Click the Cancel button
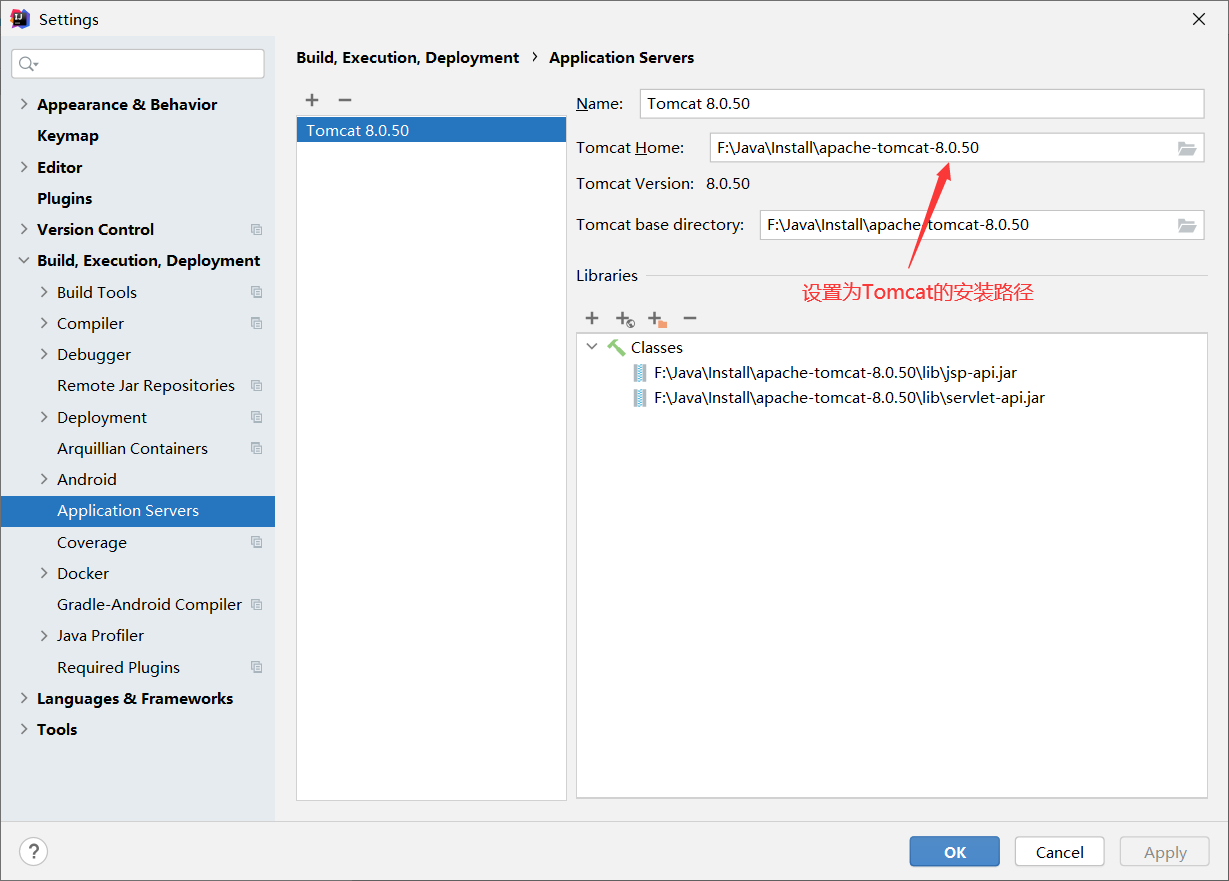This screenshot has height=881, width=1229. click(x=1060, y=852)
